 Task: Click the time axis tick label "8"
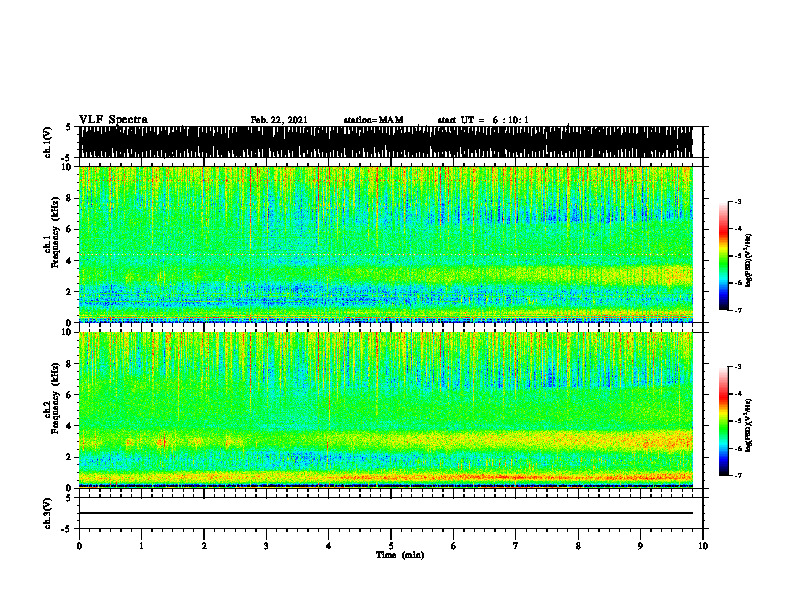(578, 546)
